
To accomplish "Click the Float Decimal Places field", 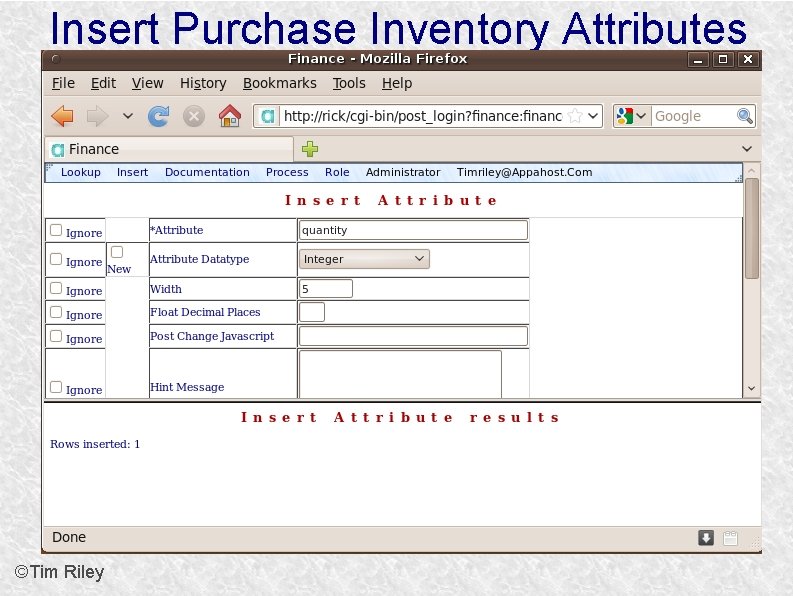I will coord(312,312).
